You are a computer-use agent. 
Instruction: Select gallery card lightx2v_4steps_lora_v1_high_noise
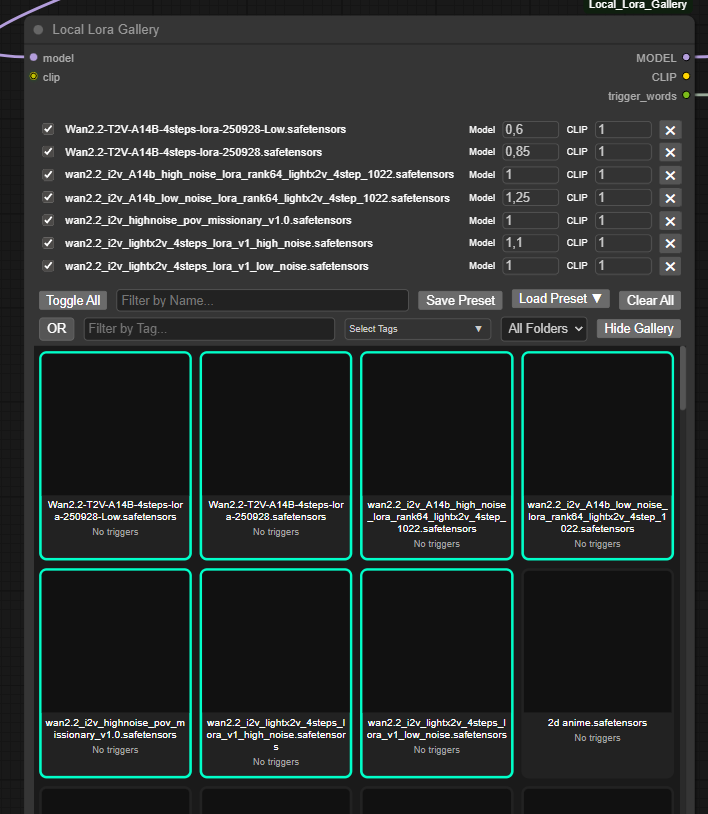click(x=276, y=673)
